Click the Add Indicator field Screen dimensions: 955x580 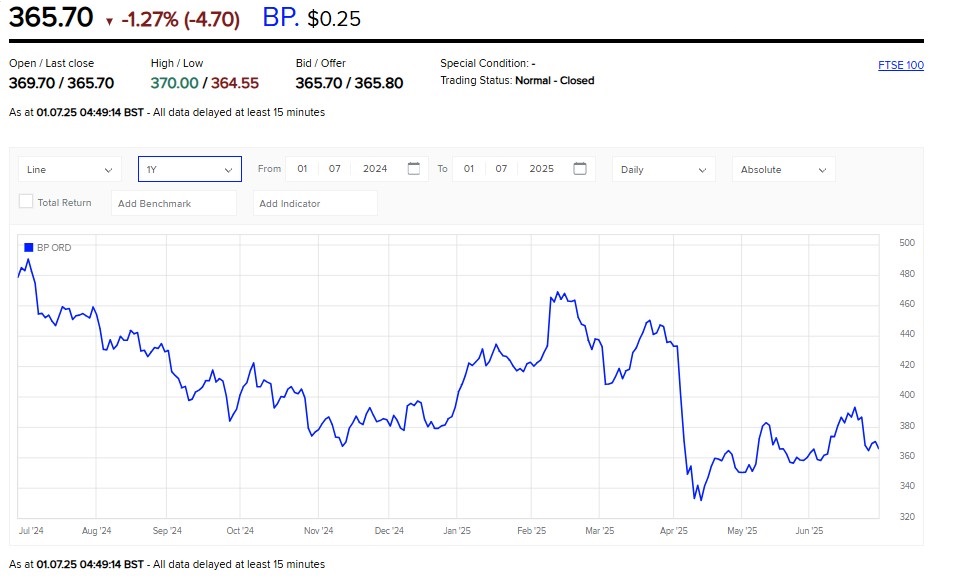[314, 203]
